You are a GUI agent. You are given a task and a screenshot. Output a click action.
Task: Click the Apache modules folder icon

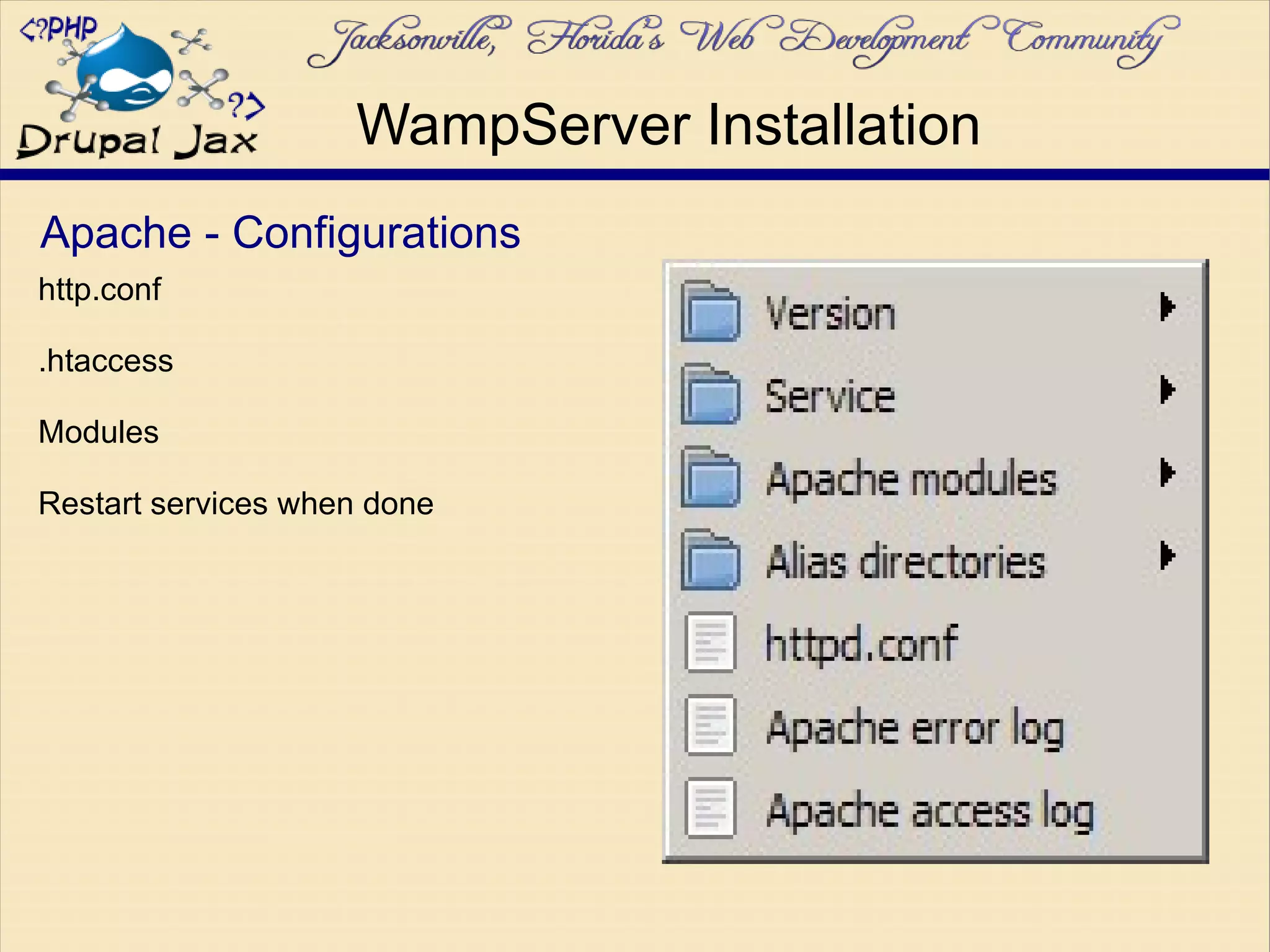point(710,477)
